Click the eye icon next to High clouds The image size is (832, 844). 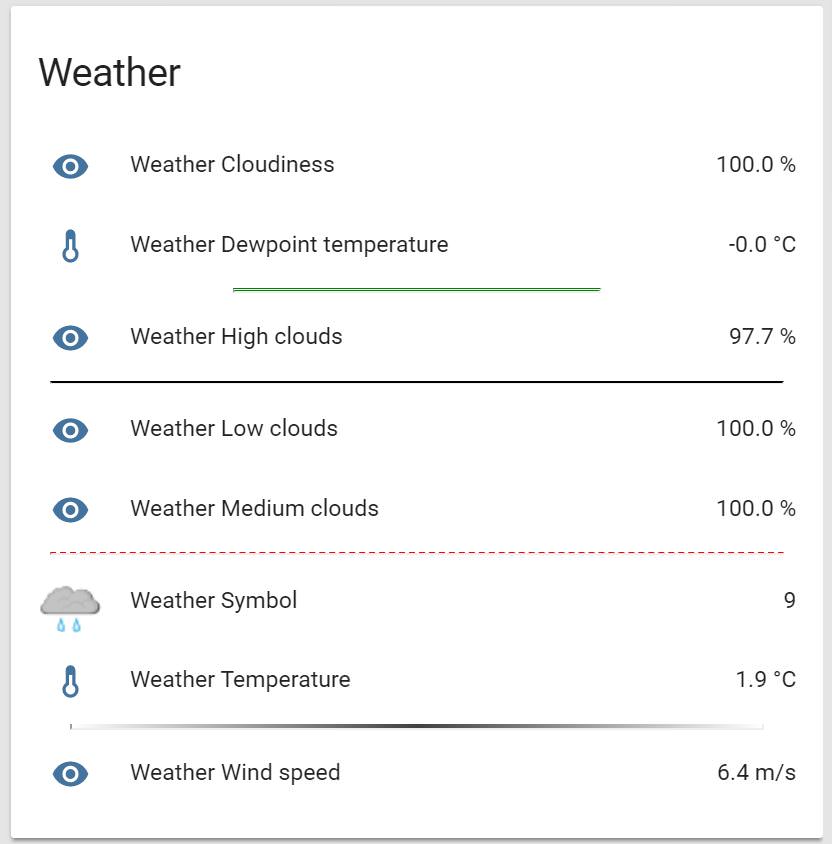70,338
